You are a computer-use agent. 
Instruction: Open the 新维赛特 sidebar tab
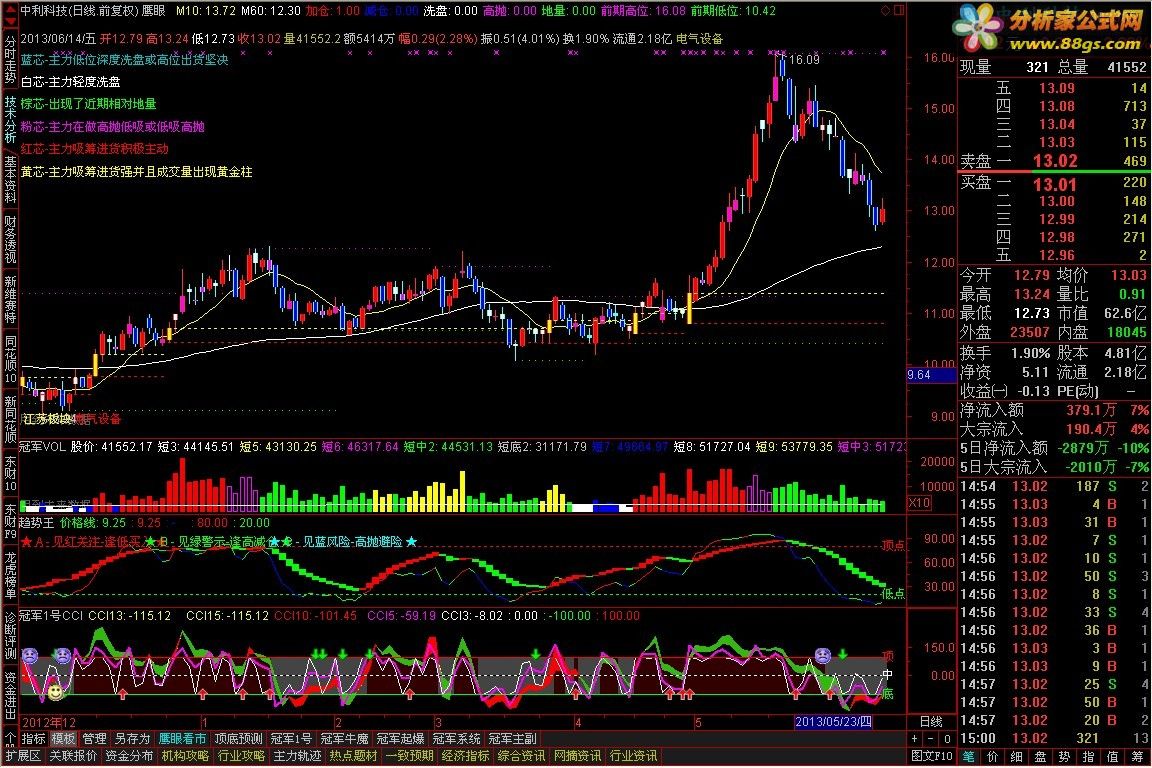click(x=10, y=300)
